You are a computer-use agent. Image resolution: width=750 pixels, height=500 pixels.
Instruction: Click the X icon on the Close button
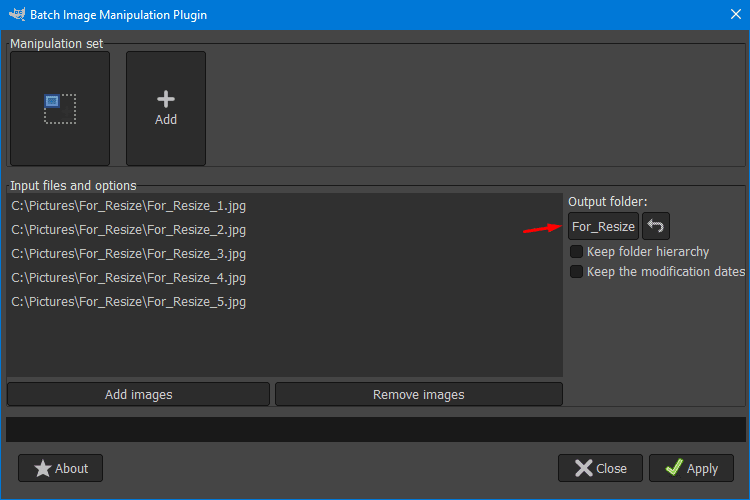tap(584, 468)
